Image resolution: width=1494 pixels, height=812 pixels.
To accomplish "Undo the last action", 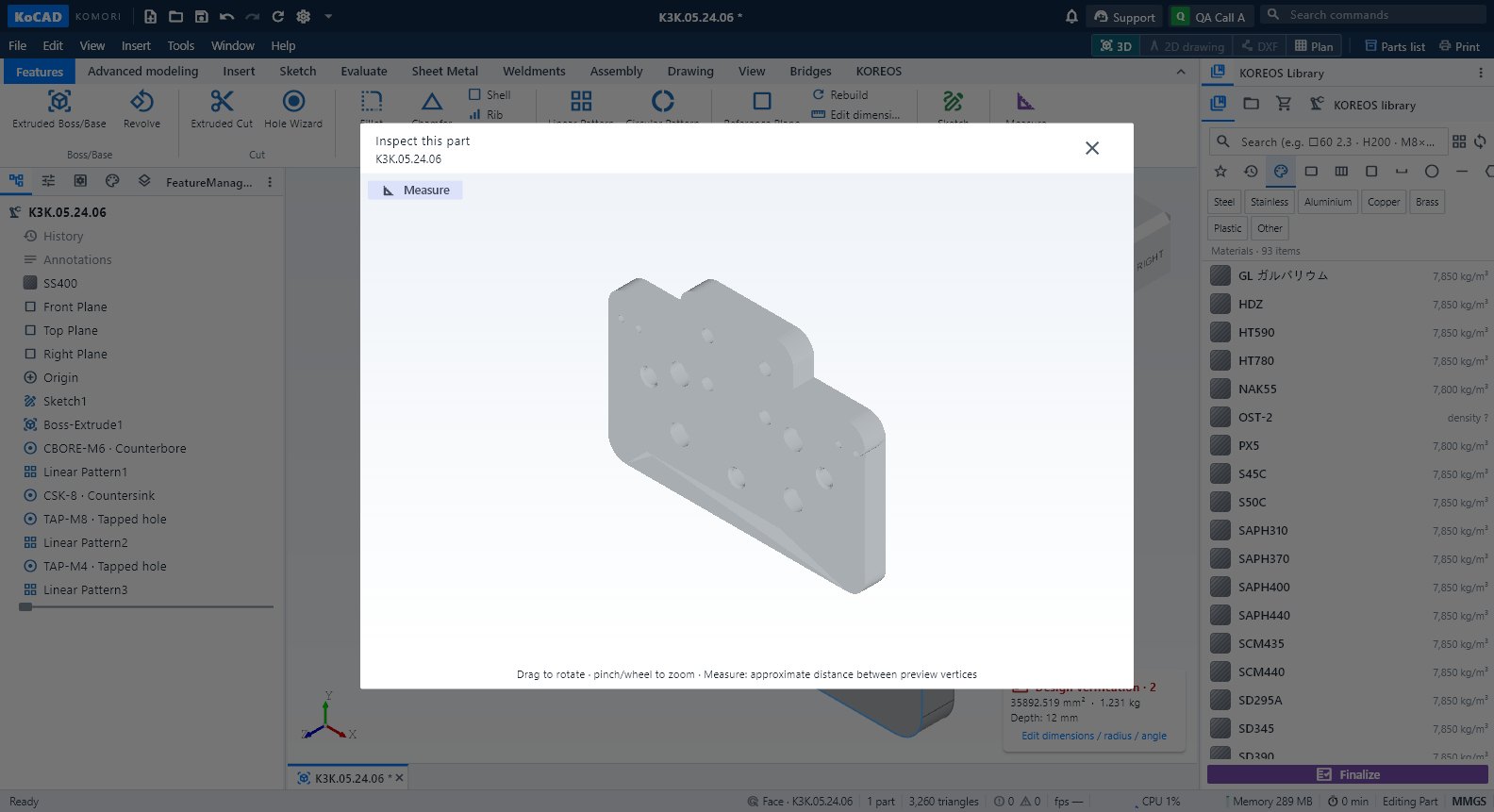I will coord(226,17).
